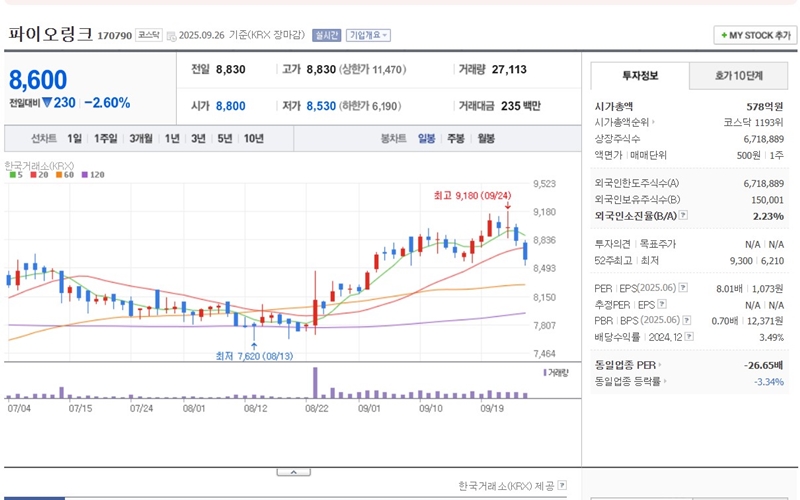Viewport: 800px width, 500px height.
Task: Click the MY STOCK 추가 button
Action: tap(755, 35)
